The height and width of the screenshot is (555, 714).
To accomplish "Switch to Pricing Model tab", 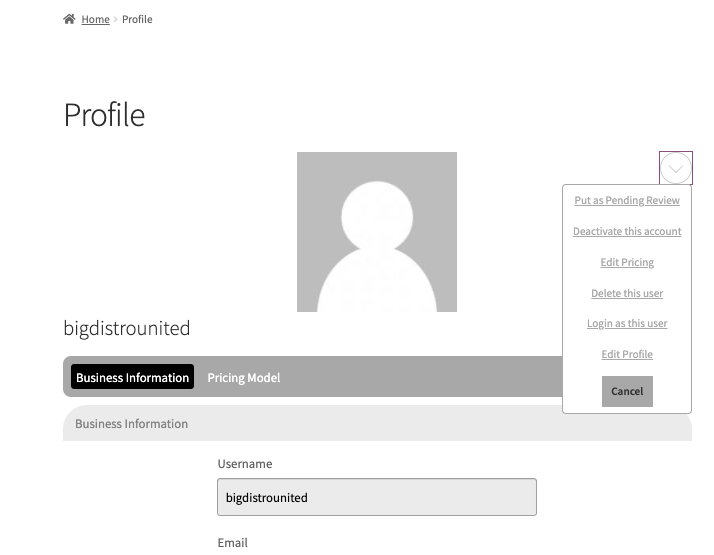I will 244,377.
